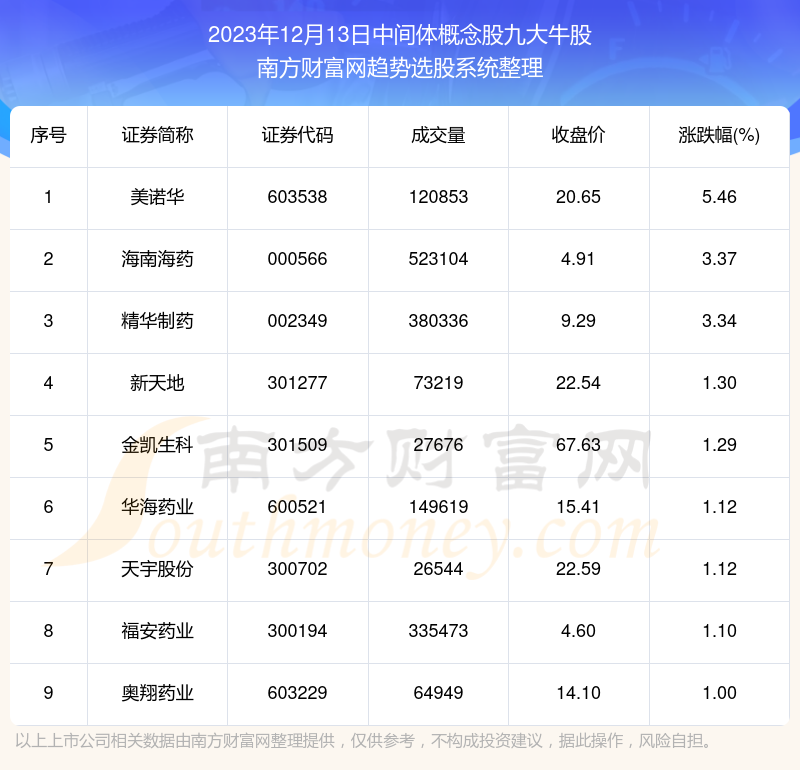The image size is (800, 770).
Task: Select the 证券代码 column header
Action: (297, 136)
